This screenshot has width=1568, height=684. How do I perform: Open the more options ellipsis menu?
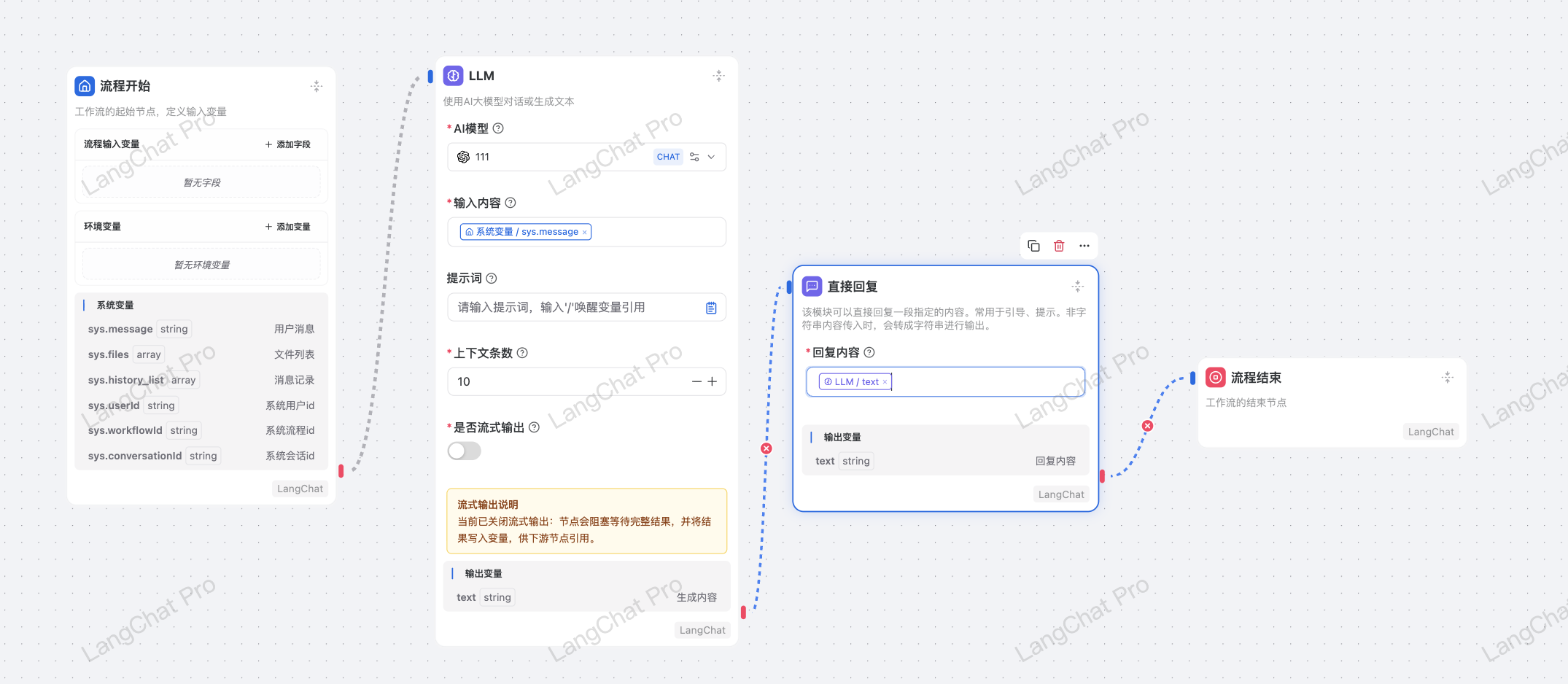pyautogui.click(x=1084, y=246)
